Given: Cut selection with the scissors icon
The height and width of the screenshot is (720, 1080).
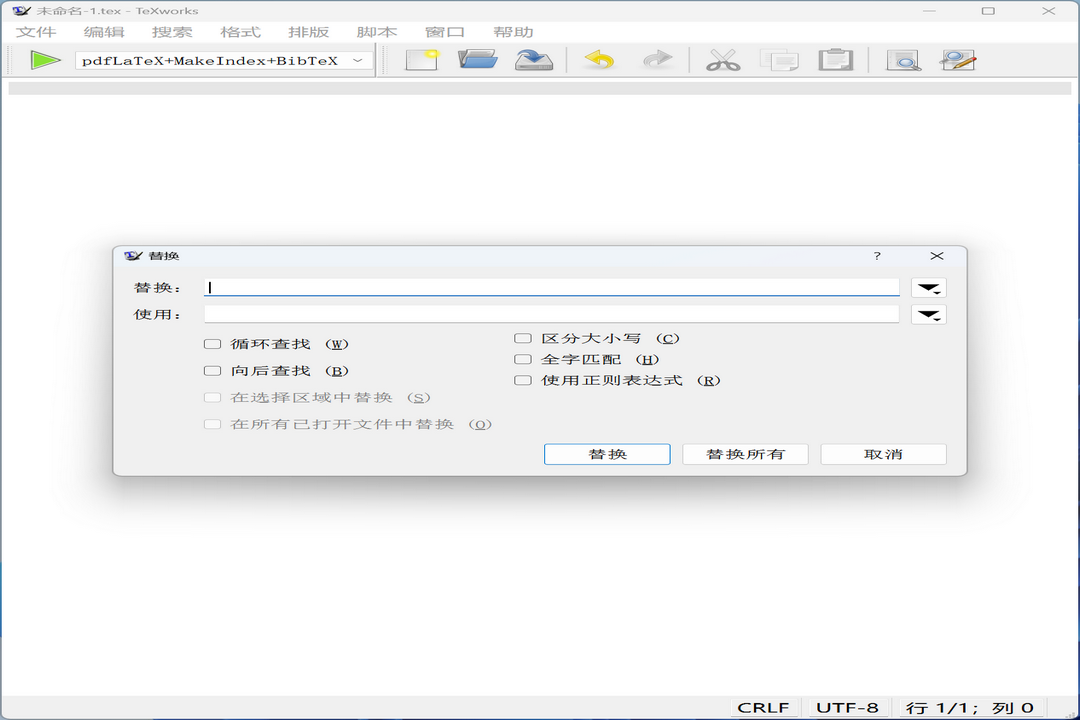Looking at the screenshot, I should tap(722, 58).
